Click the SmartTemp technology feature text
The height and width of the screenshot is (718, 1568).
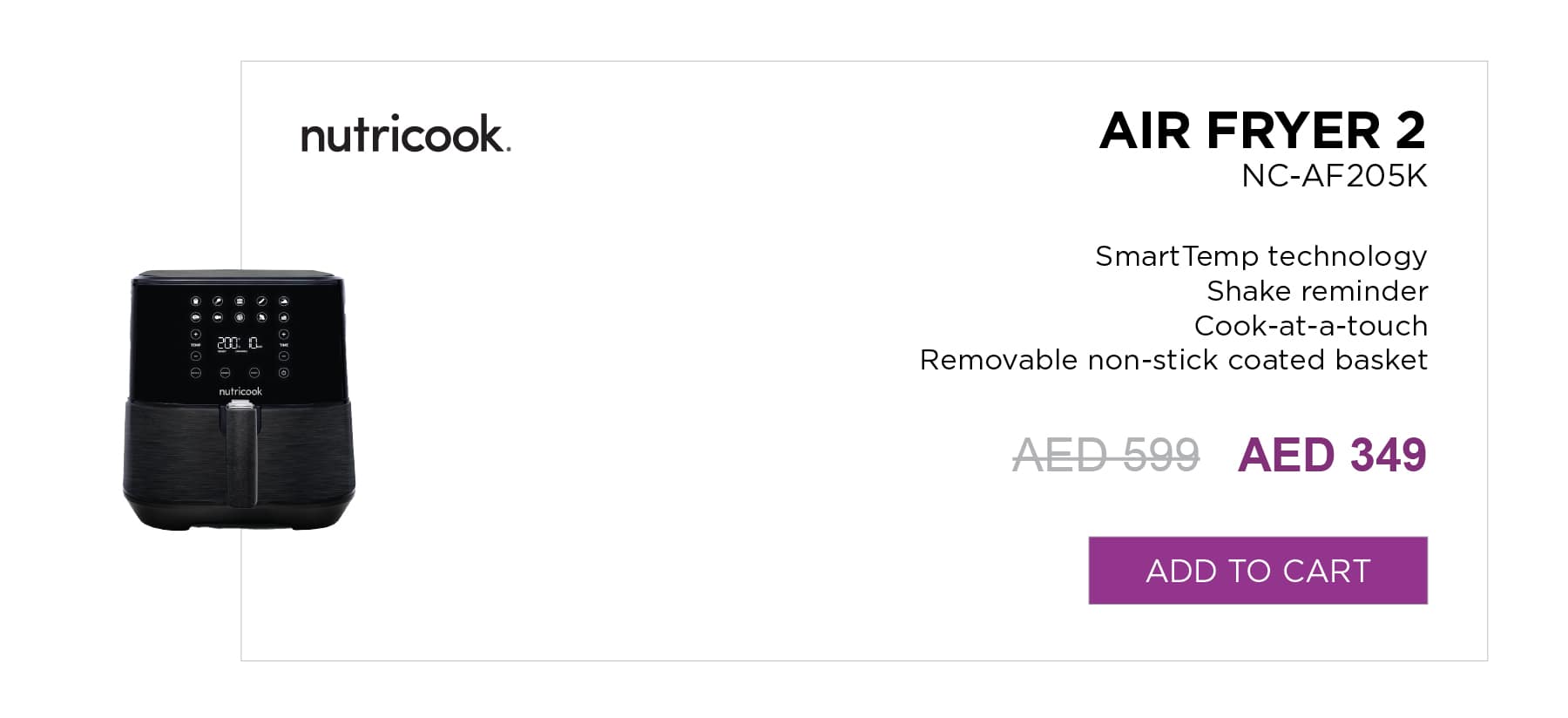(x=1260, y=256)
